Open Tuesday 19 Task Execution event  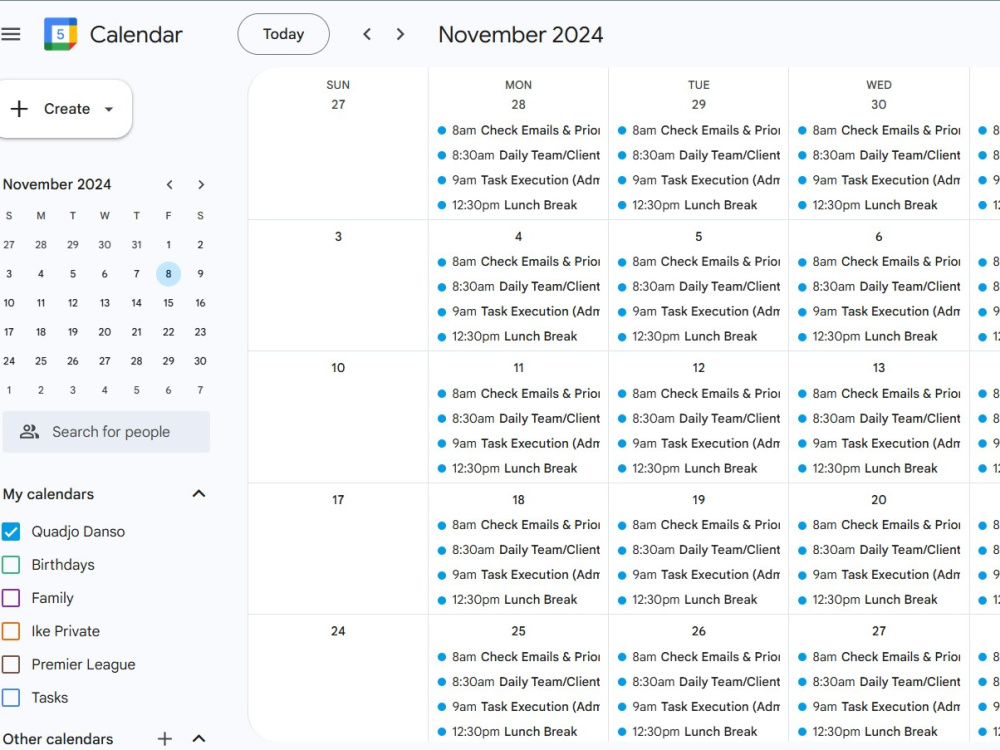[x=699, y=575]
